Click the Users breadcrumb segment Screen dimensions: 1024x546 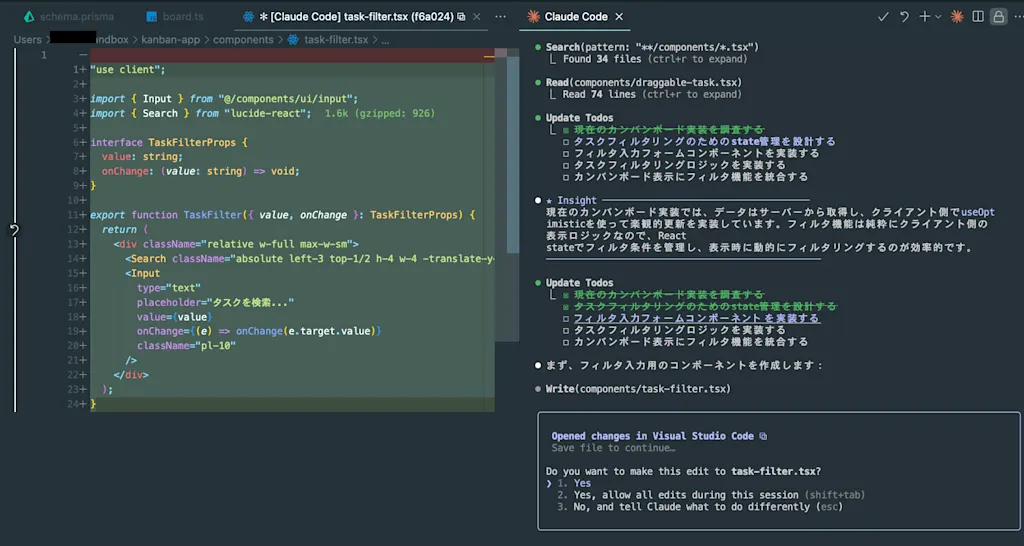click(27, 40)
